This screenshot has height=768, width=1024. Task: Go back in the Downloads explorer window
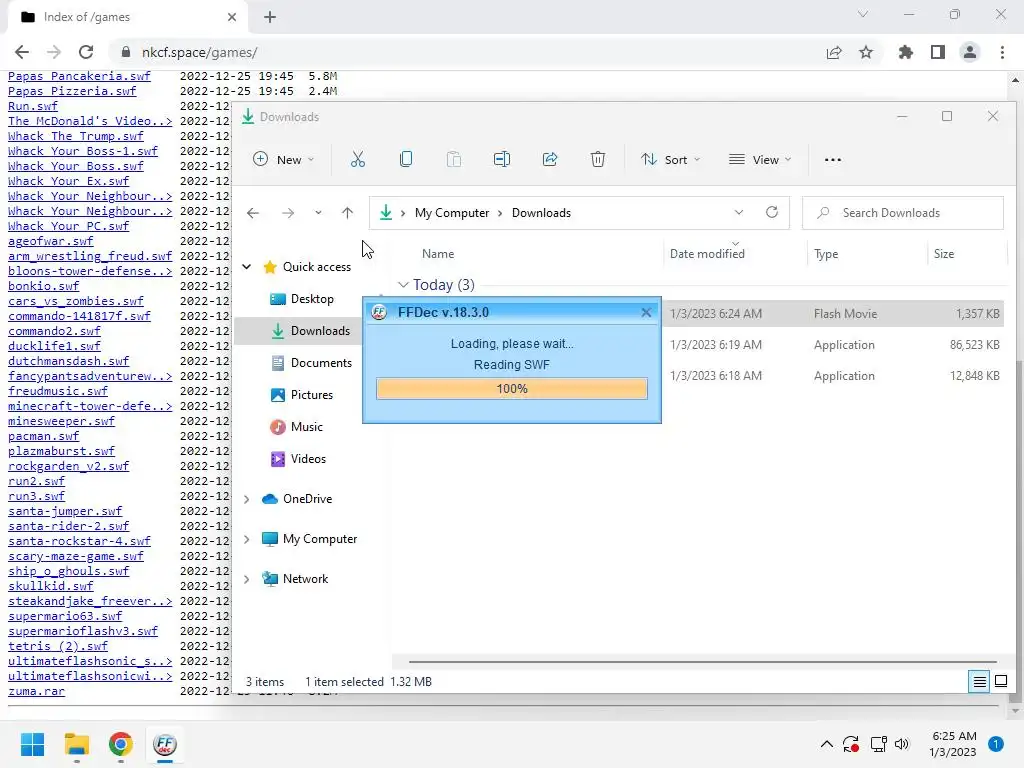253,213
